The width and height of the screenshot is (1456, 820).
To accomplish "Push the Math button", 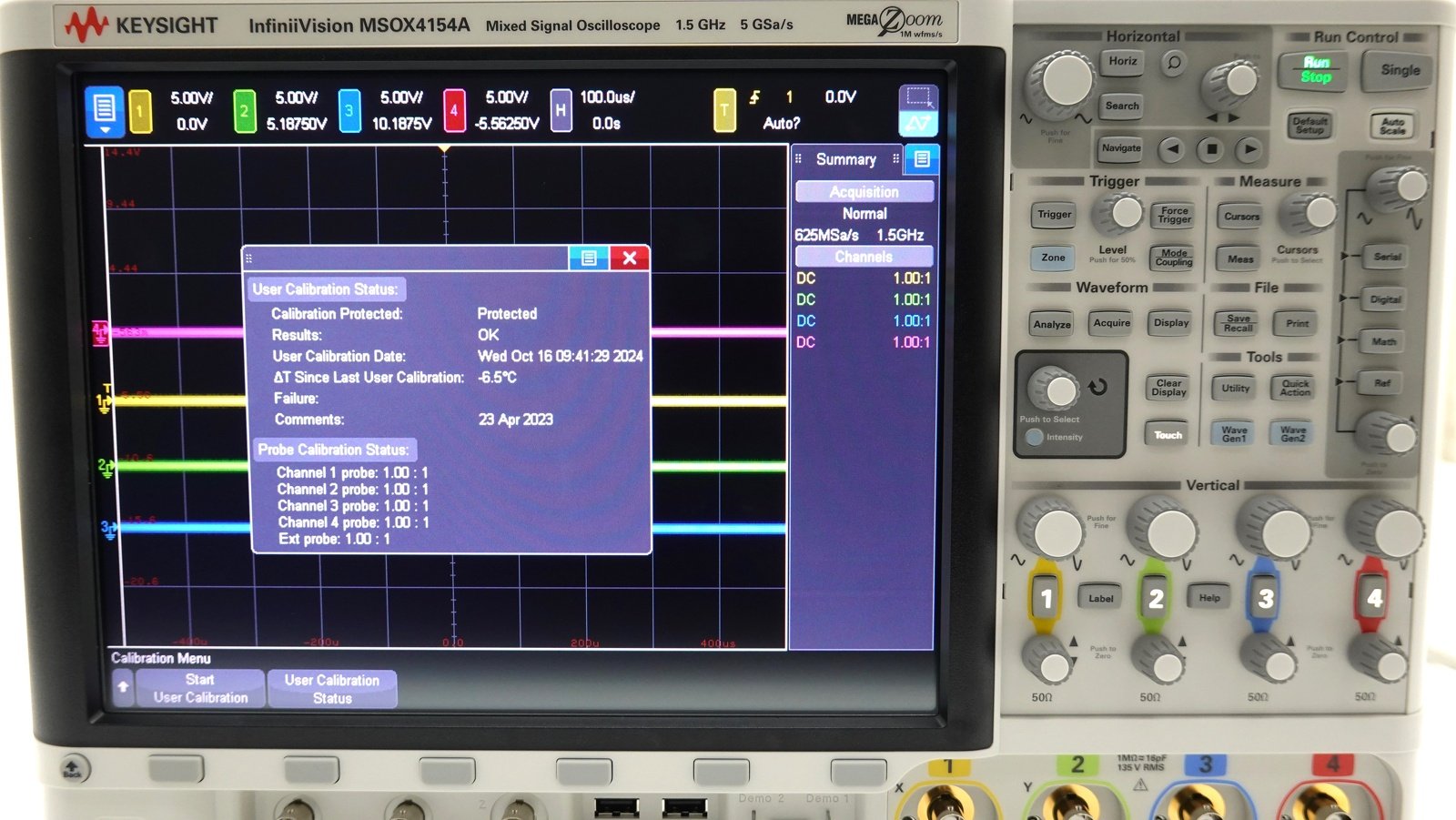I will [x=1384, y=341].
